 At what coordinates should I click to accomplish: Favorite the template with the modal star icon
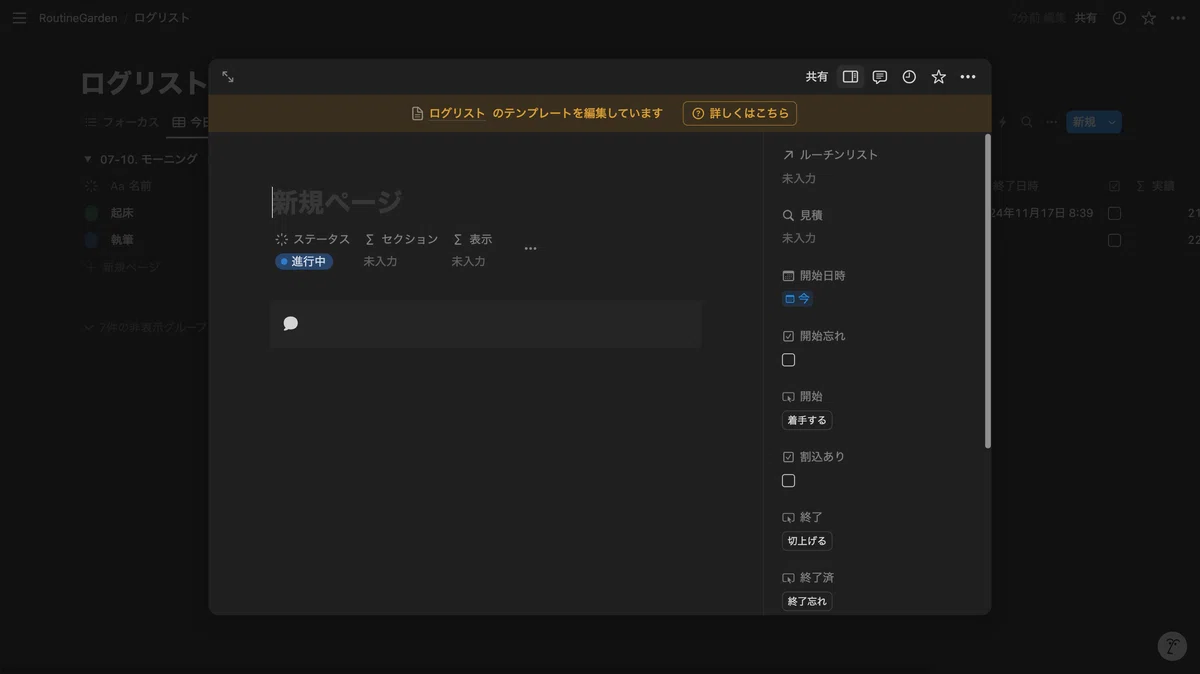pos(938,77)
